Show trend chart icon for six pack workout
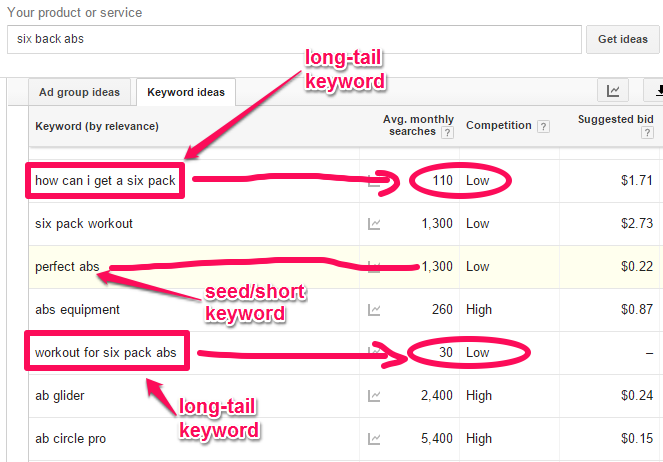Image resolution: width=663 pixels, height=462 pixels. point(374,224)
